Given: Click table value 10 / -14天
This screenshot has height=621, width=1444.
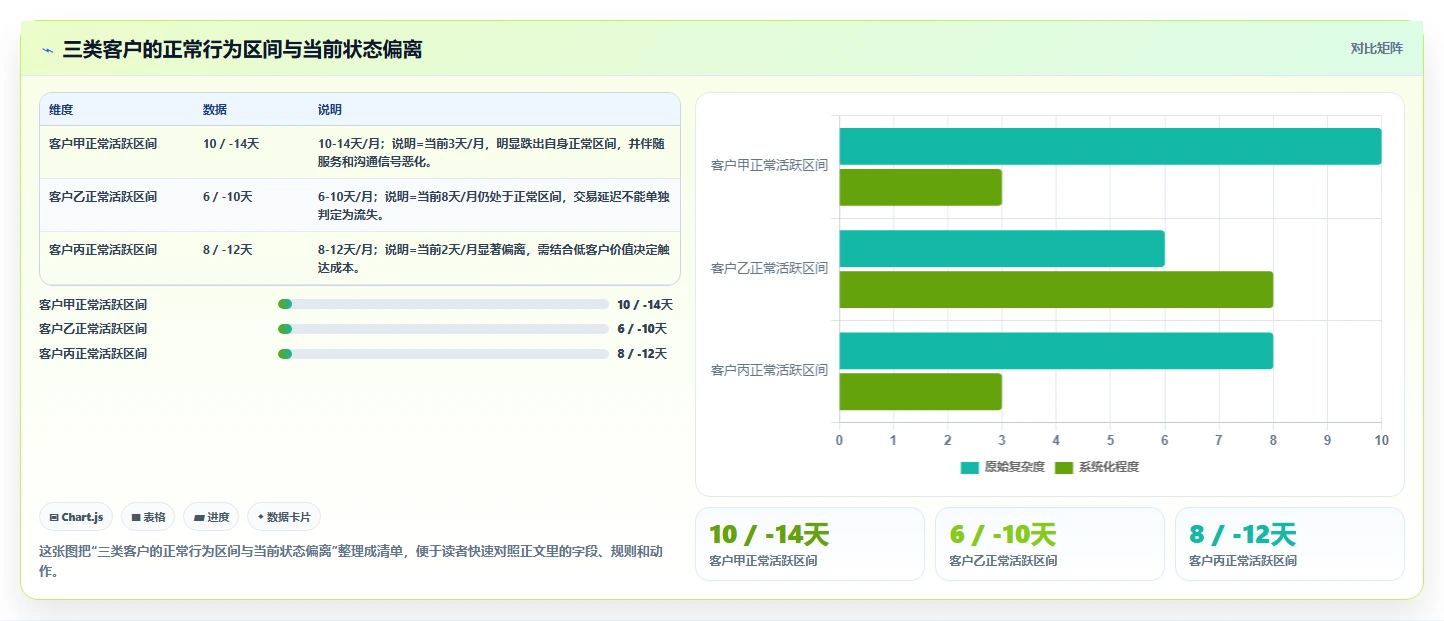Looking at the screenshot, I should 231,144.
